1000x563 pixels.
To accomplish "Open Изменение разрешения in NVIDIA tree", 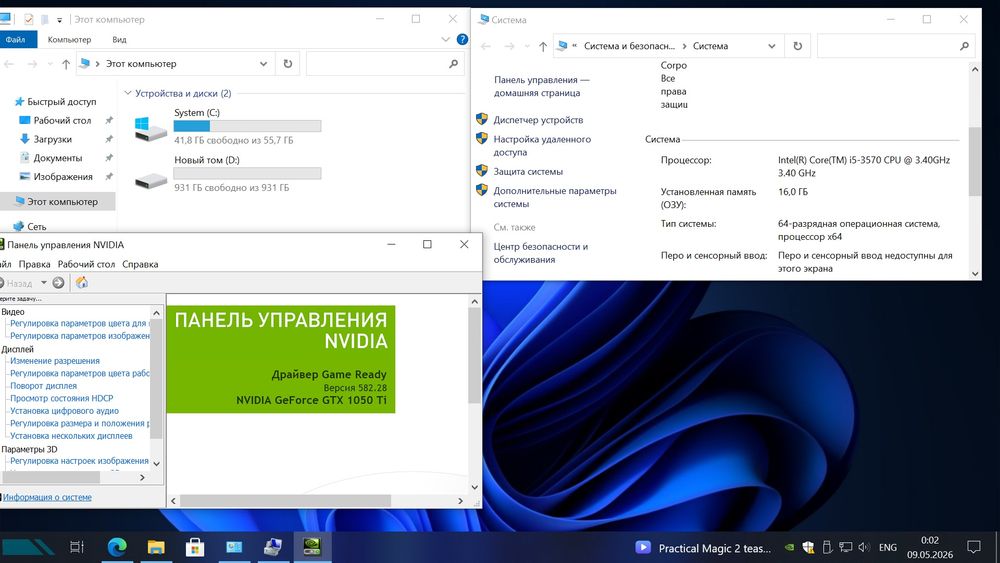I will [55, 361].
